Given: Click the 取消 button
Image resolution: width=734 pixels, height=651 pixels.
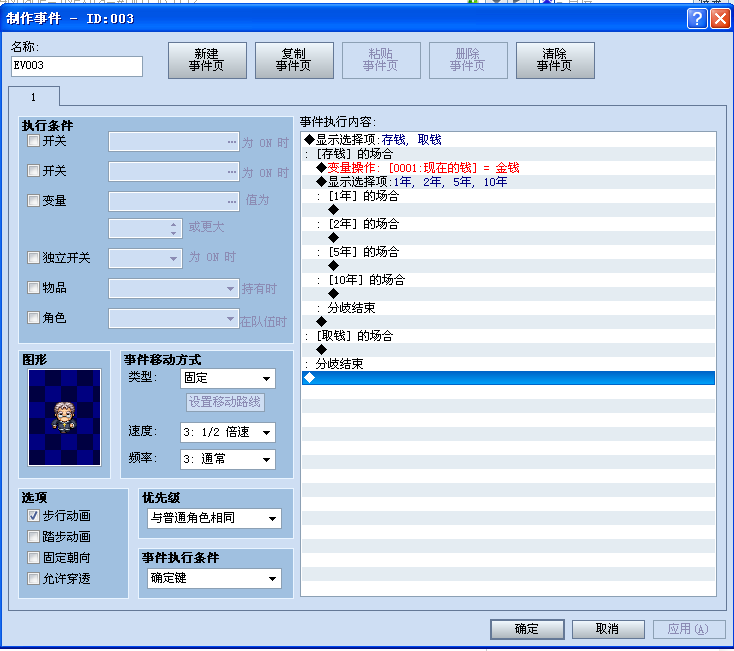Looking at the screenshot, I should coord(608,629).
